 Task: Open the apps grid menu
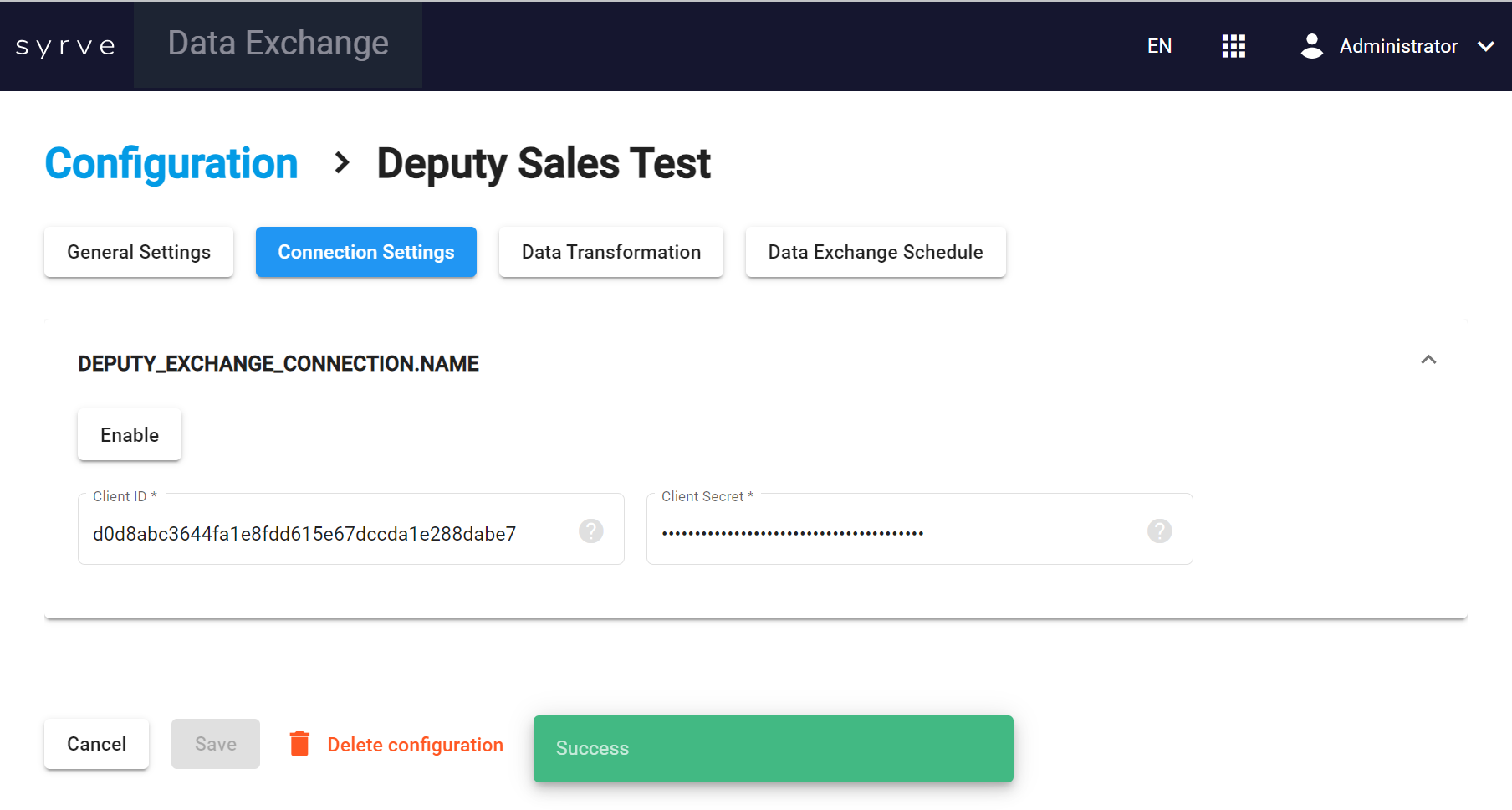(x=1234, y=46)
